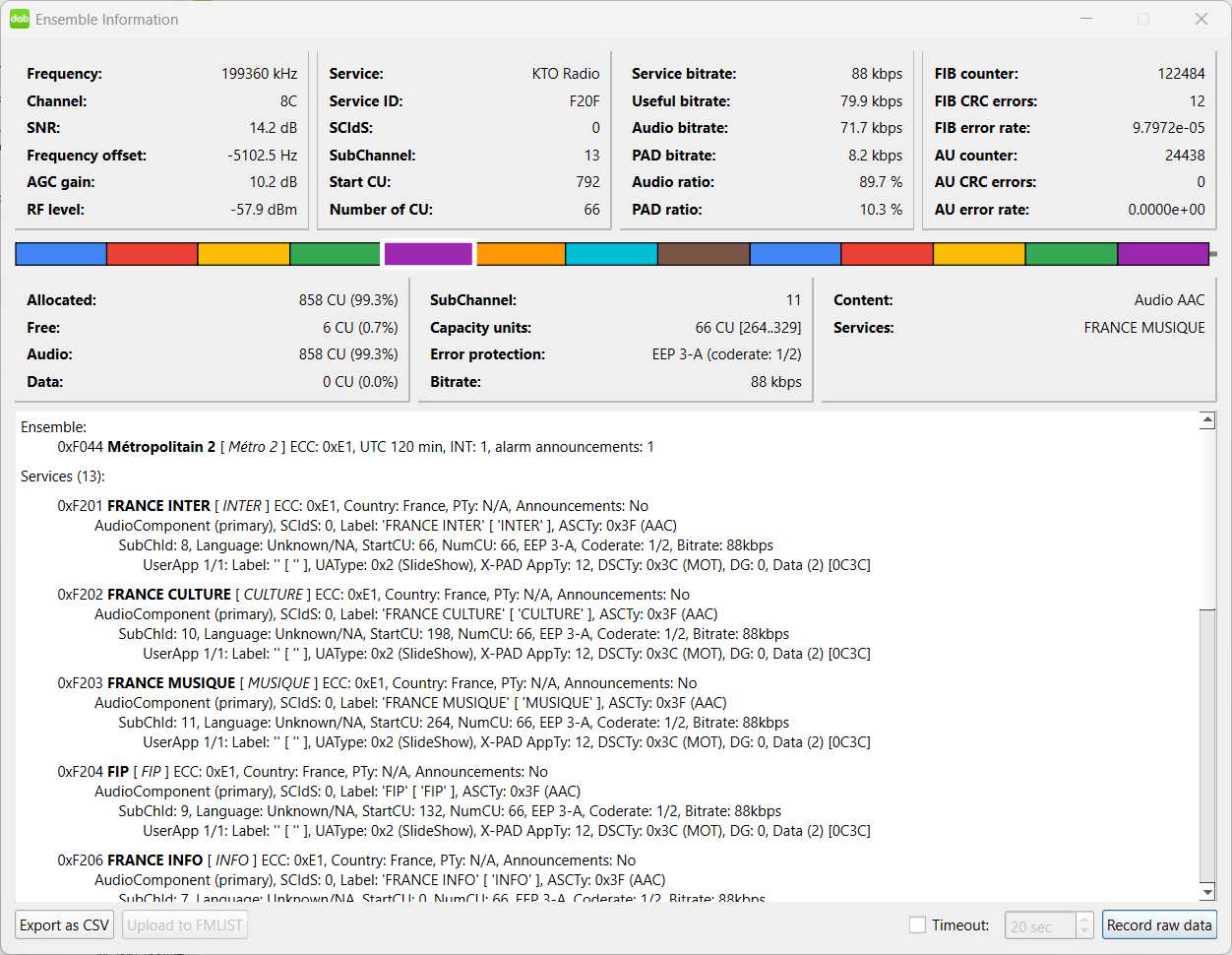Click the AU counter value 24438
Viewport: 1232px width, 955px height.
1185,156
